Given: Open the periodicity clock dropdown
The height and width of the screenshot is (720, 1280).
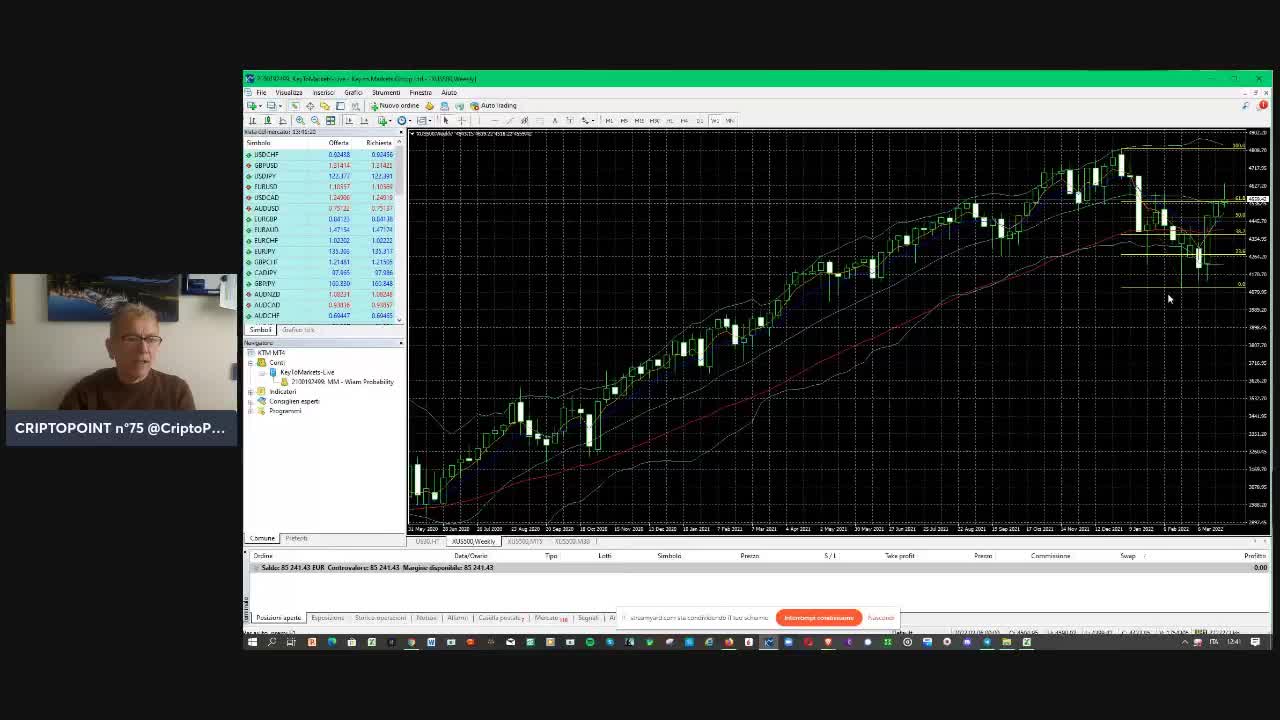Looking at the screenshot, I should click(x=404, y=120).
